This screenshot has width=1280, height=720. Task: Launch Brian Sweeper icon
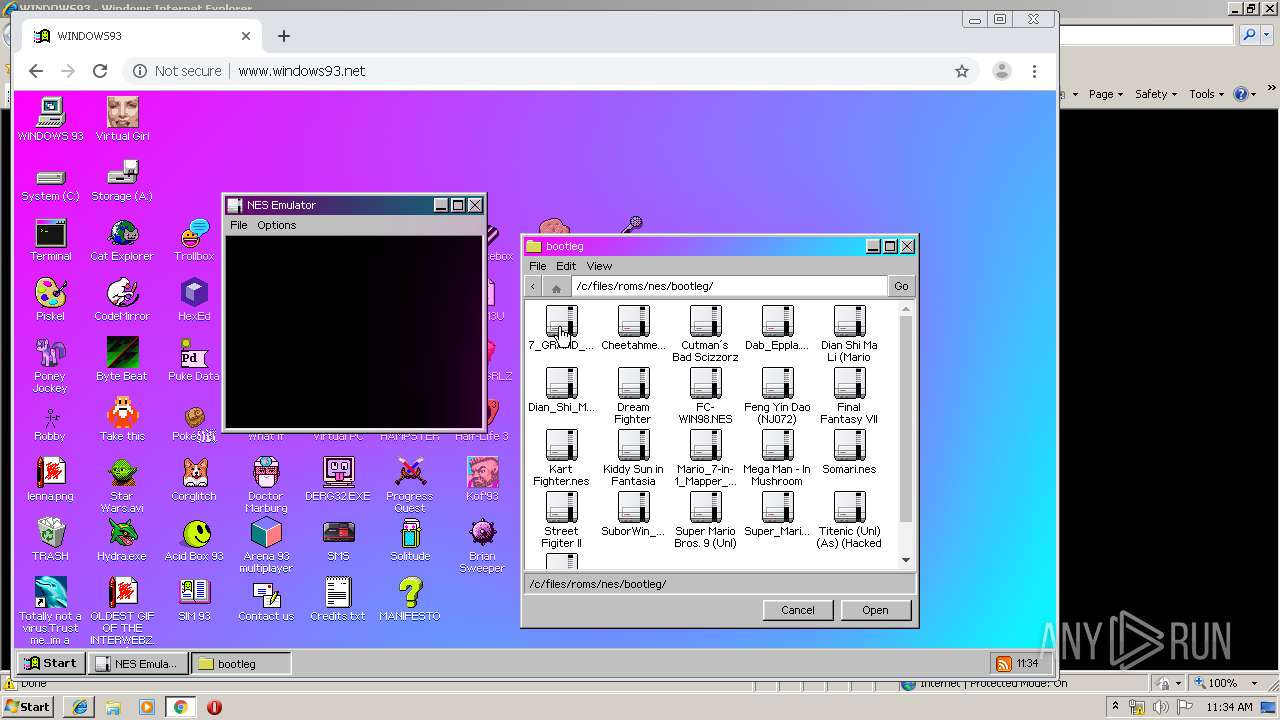pyautogui.click(x=482, y=546)
